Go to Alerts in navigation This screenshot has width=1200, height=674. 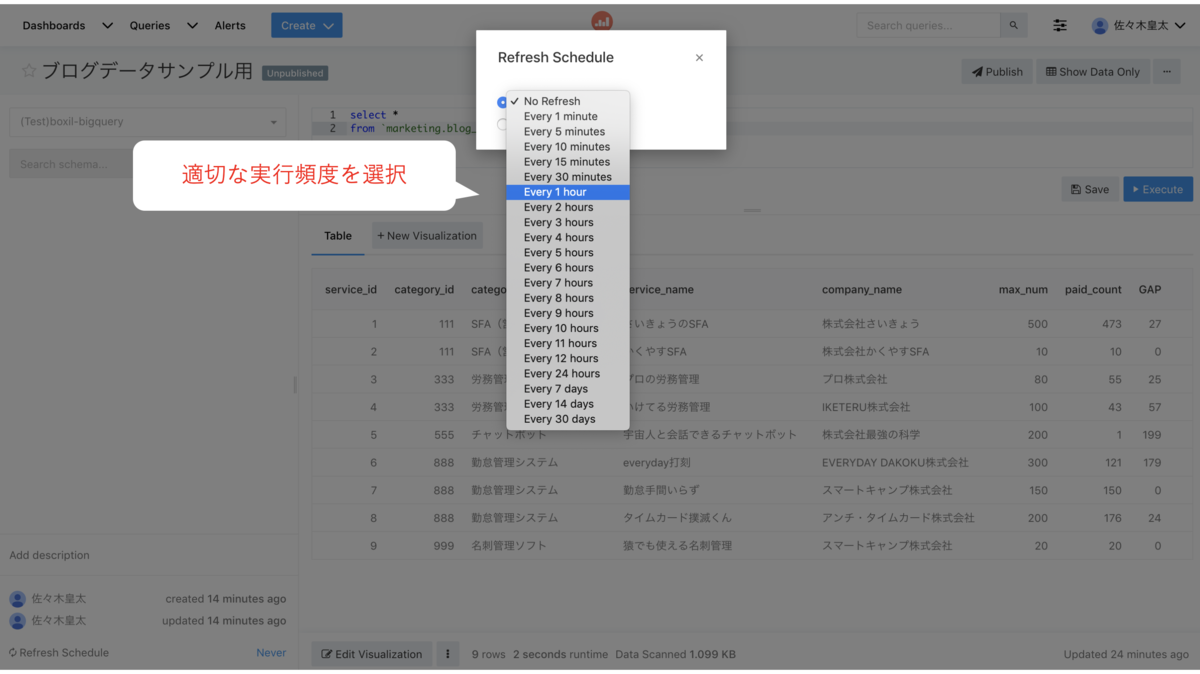coord(230,25)
